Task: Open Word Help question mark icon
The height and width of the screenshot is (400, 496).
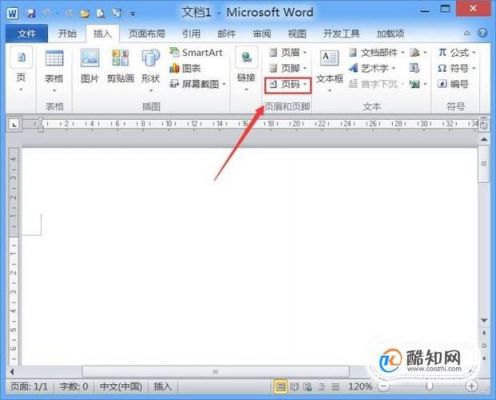Action: tap(482, 33)
